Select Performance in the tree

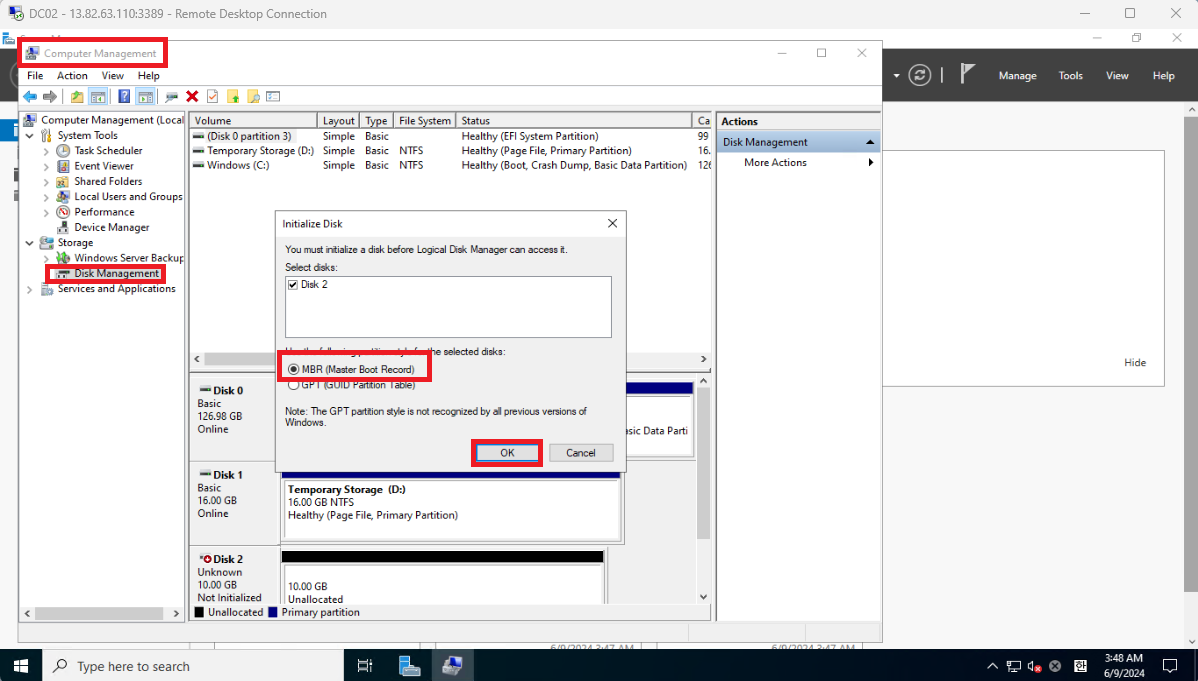coord(104,212)
